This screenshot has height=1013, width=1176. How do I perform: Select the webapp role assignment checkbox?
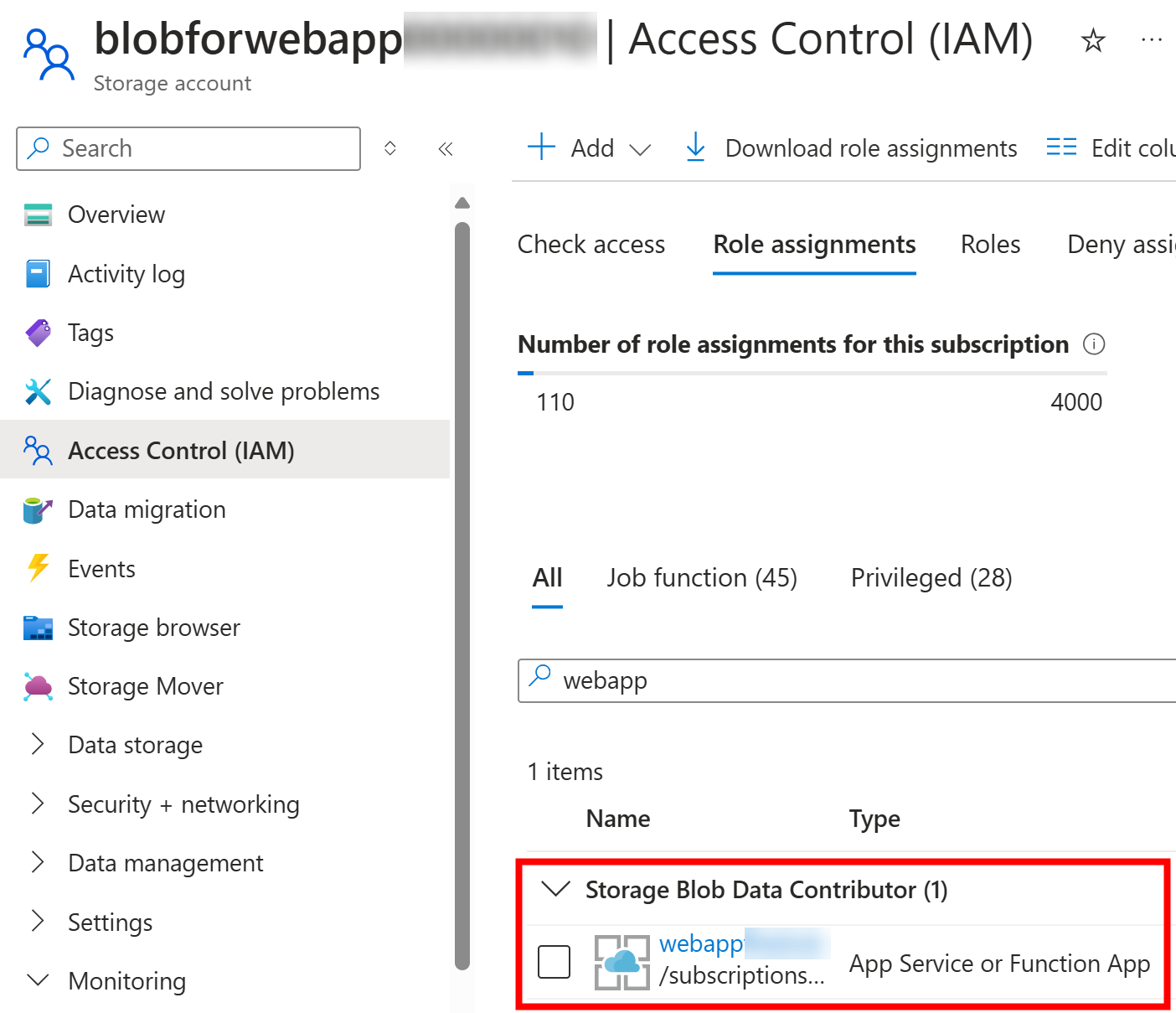[x=554, y=962]
